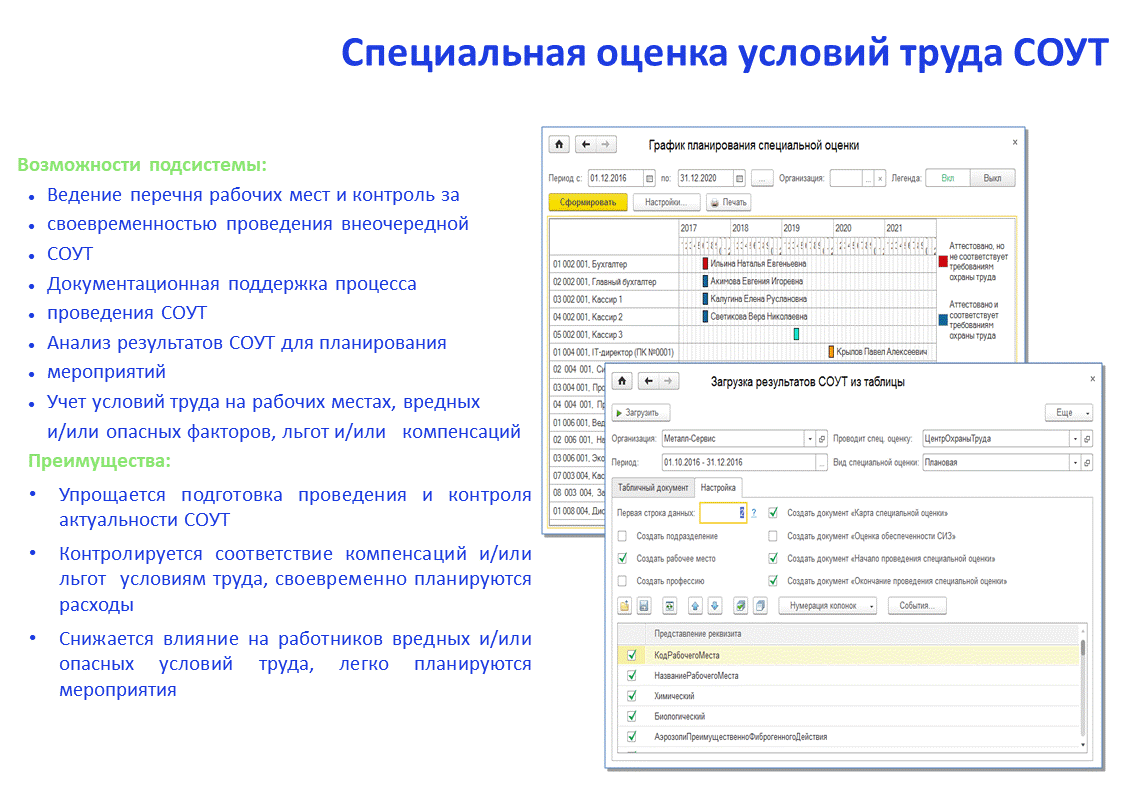Image resolution: width=1123 pixels, height=794 pixels.
Task: Go back in График планирования window
Action: (586, 144)
